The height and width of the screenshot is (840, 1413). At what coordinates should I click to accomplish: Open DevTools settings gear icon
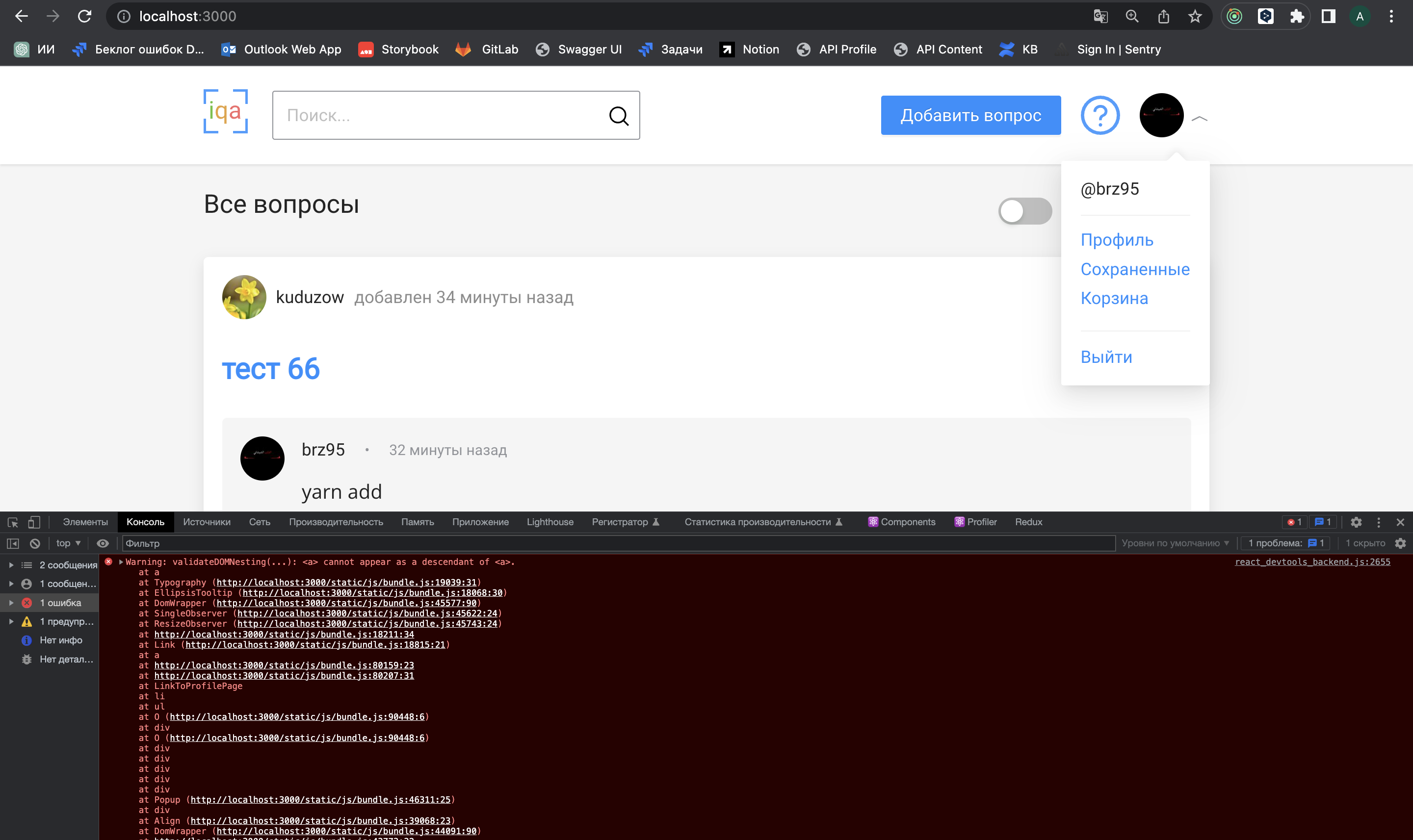click(1356, 522)
